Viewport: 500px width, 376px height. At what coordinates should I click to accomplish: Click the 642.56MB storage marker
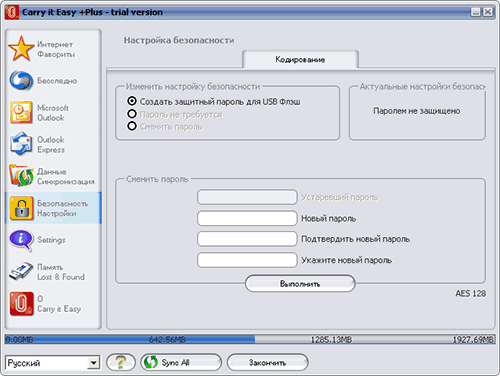167,340
